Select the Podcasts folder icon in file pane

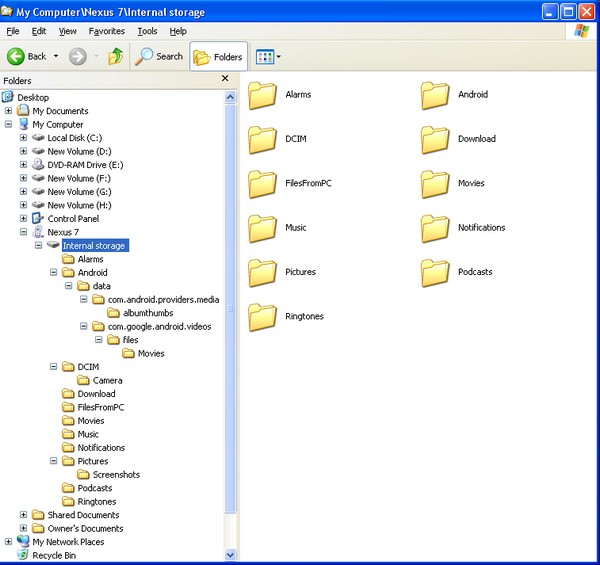coord(435,273)
